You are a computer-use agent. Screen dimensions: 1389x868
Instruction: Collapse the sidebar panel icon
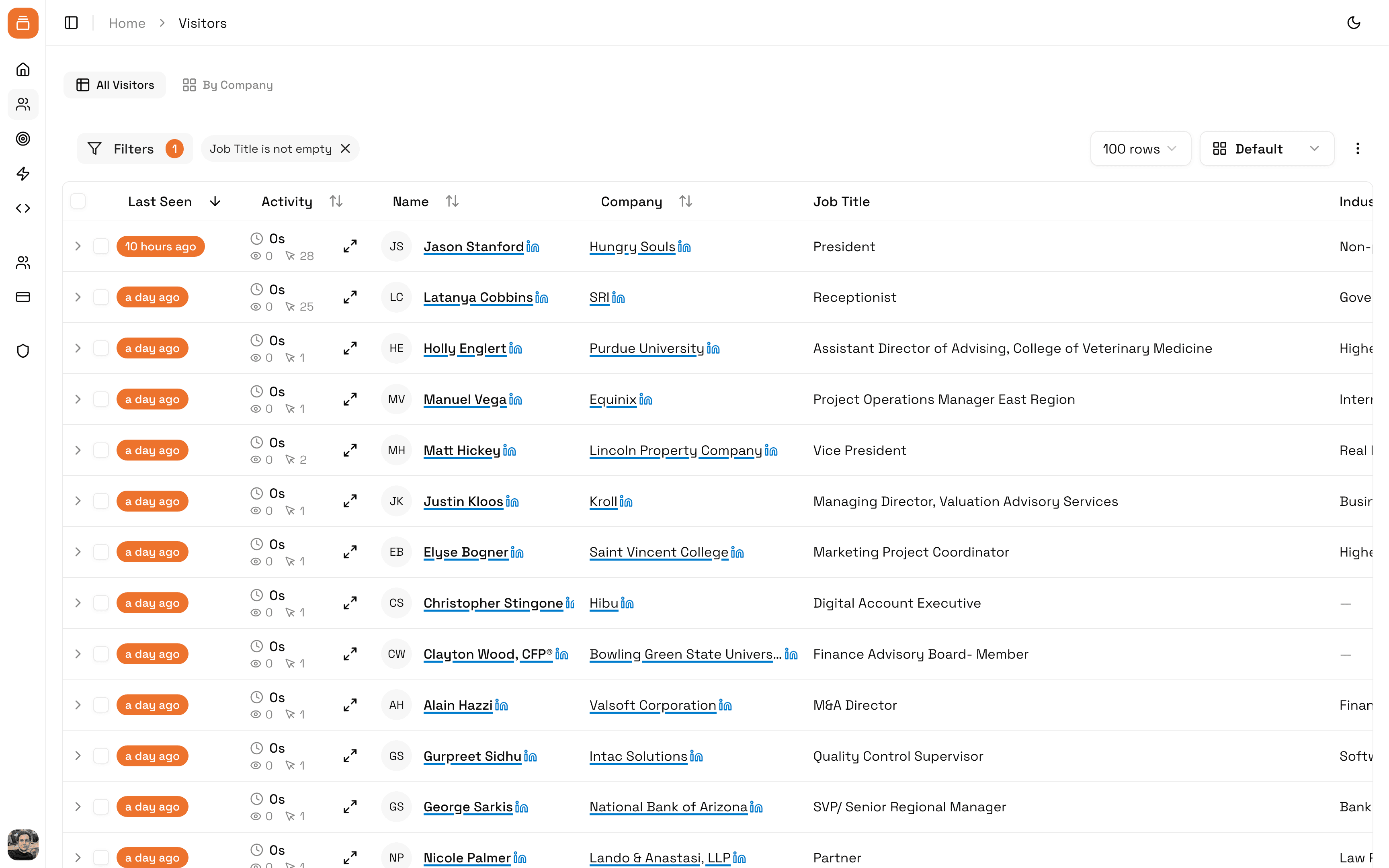click(71, 23)
